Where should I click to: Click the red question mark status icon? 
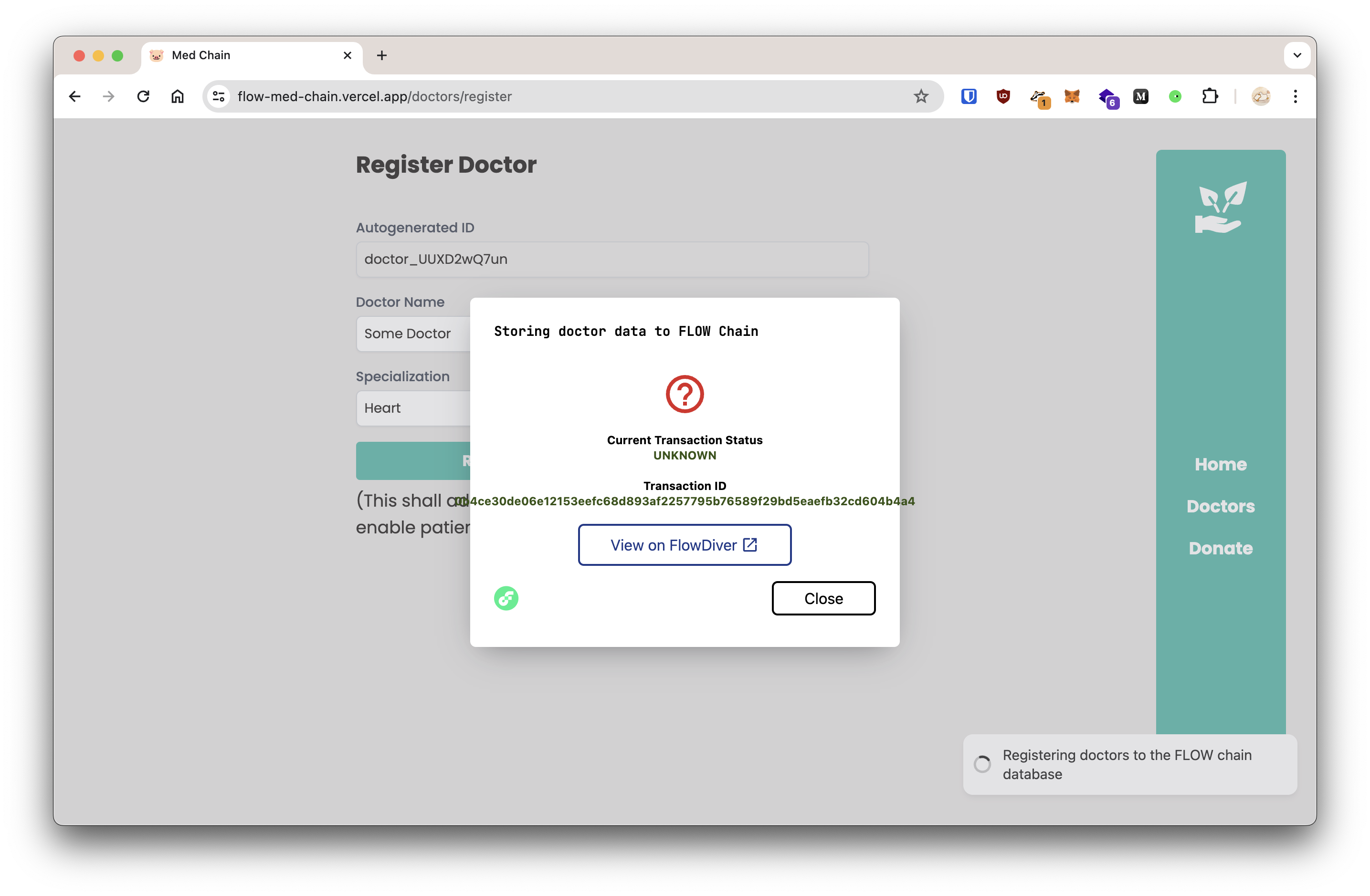685,394
